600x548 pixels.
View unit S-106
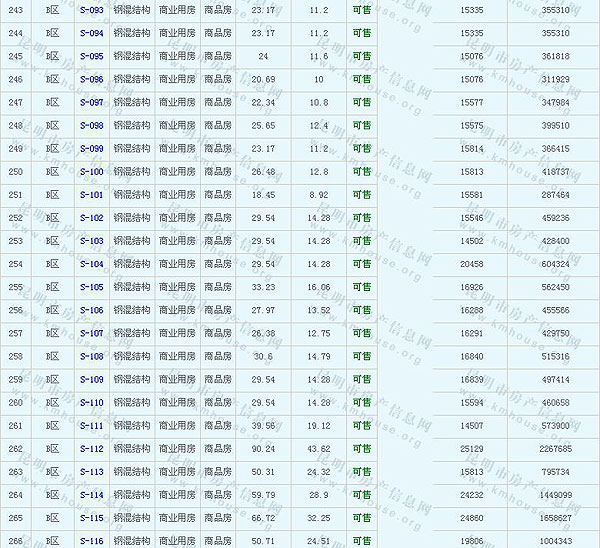pos(91,310)
